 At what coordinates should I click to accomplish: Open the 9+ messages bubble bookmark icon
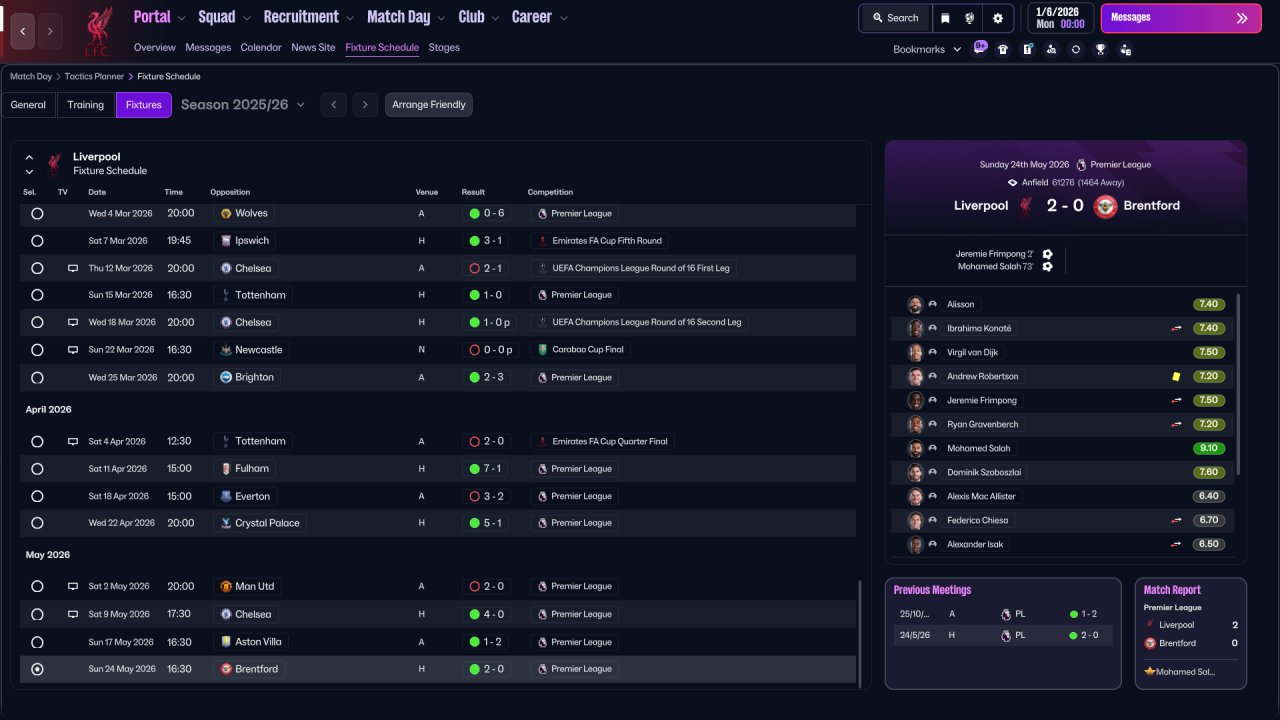point(980,48)
